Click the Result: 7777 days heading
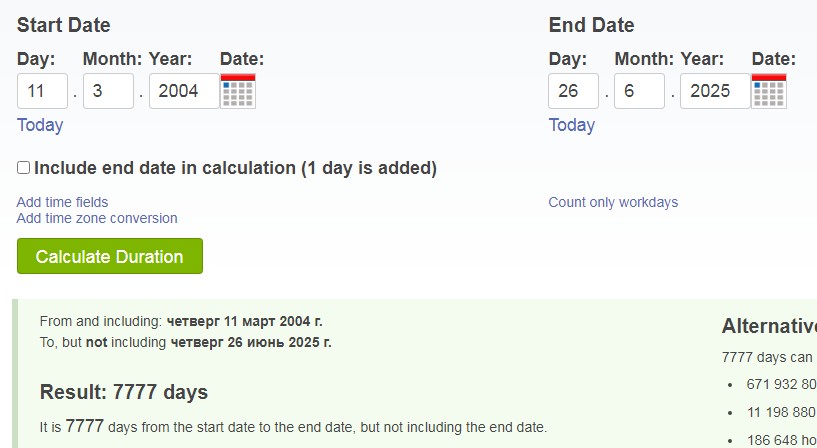The image size is (817, 448). [x=124, y=392]
